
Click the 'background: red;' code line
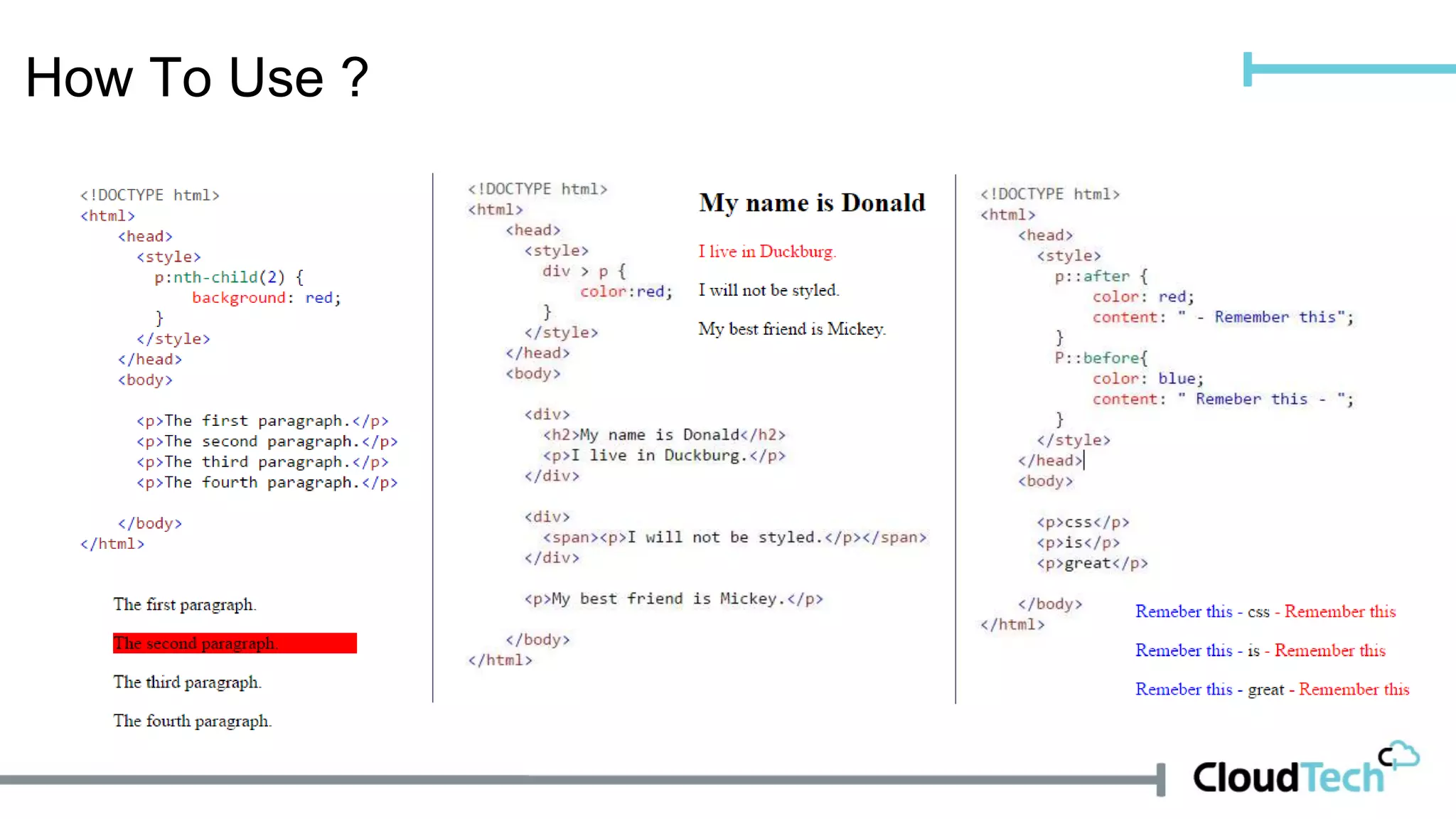click(x=267, y=298)
